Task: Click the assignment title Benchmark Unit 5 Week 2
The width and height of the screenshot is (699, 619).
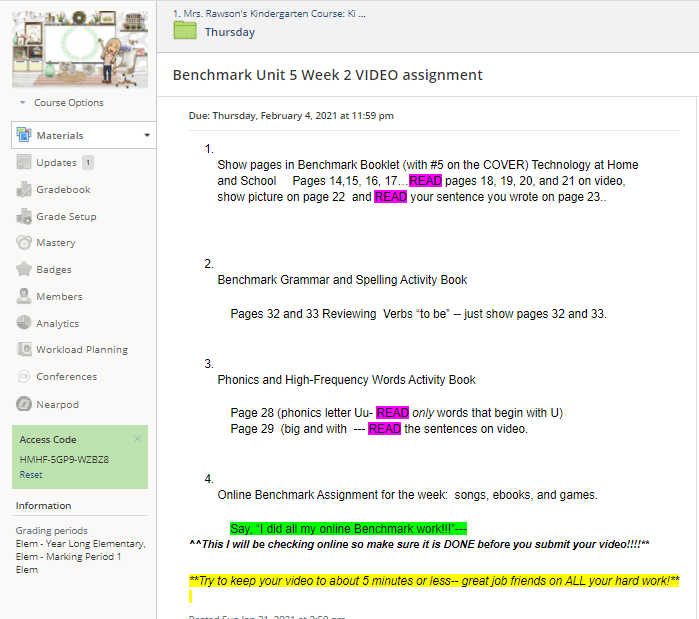Action: click(327, 75)
